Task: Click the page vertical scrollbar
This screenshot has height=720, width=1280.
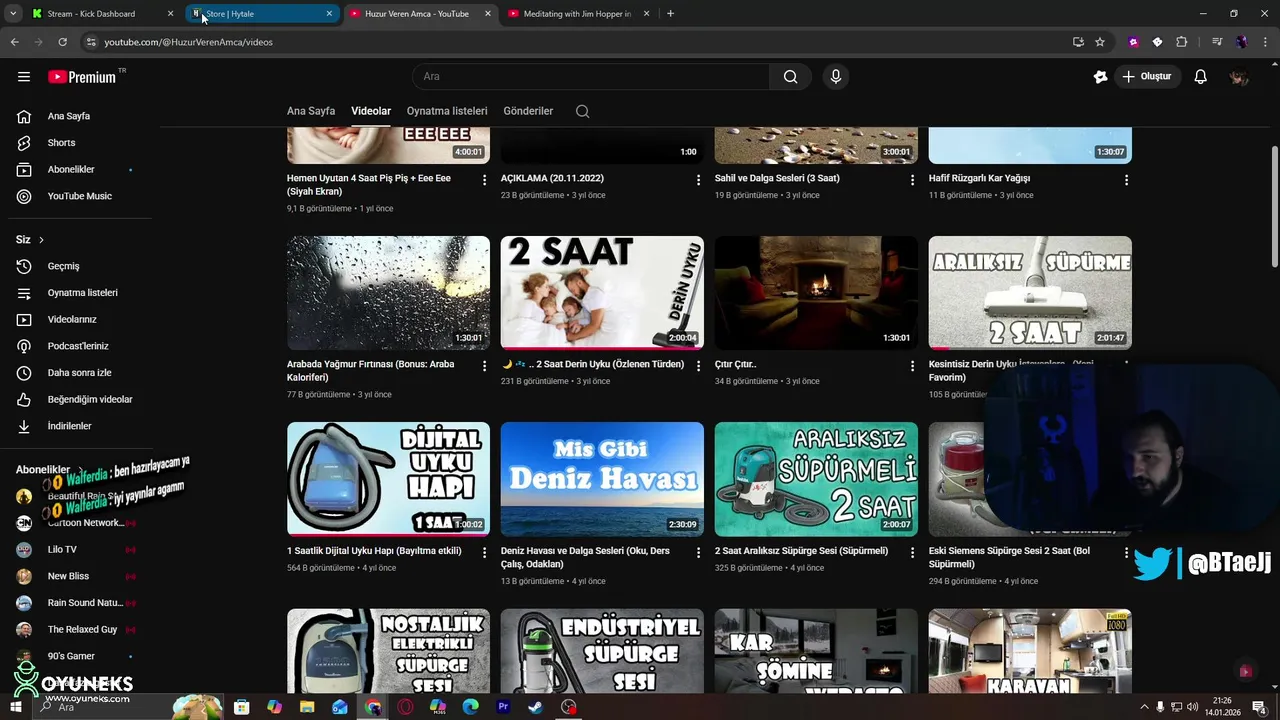Action: tap(1275, 205)
